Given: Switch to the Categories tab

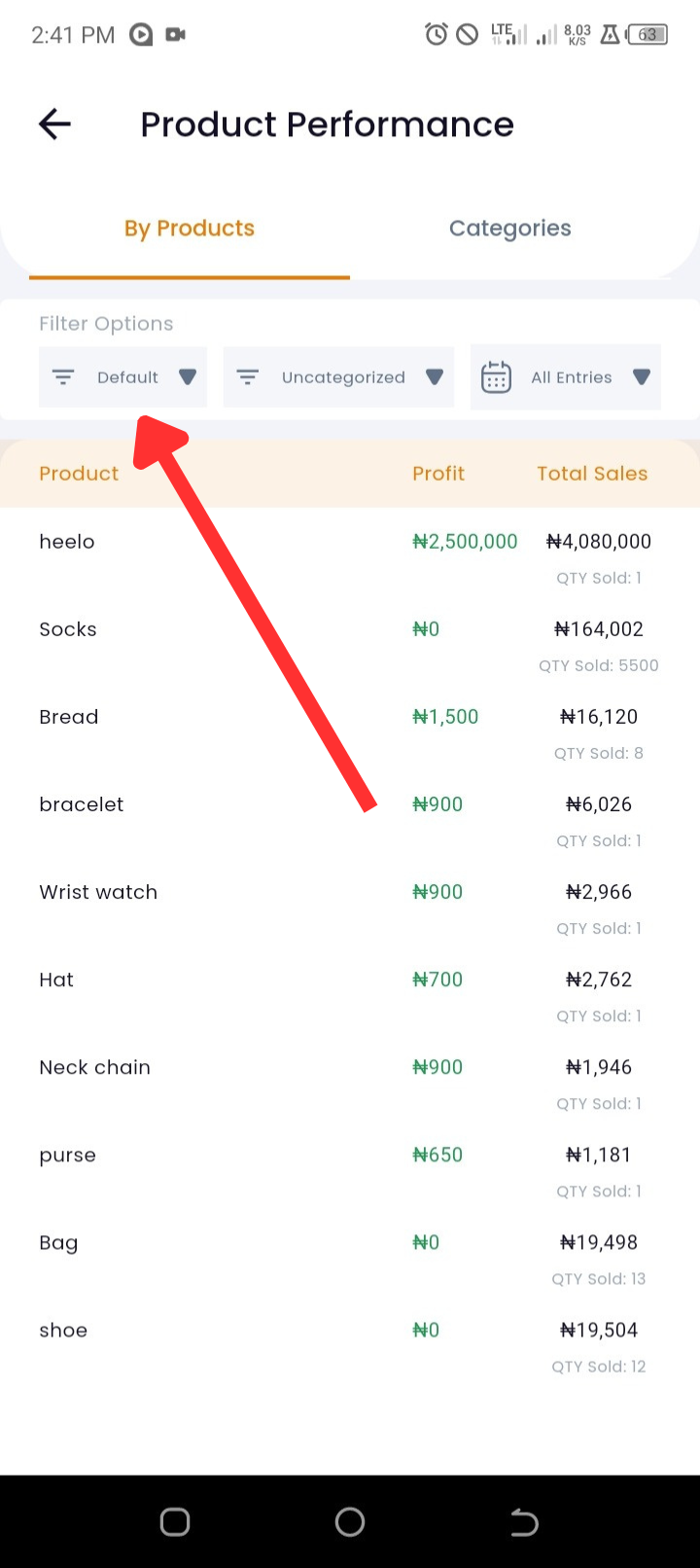Looking at the screenshot, I should [510, 229].
